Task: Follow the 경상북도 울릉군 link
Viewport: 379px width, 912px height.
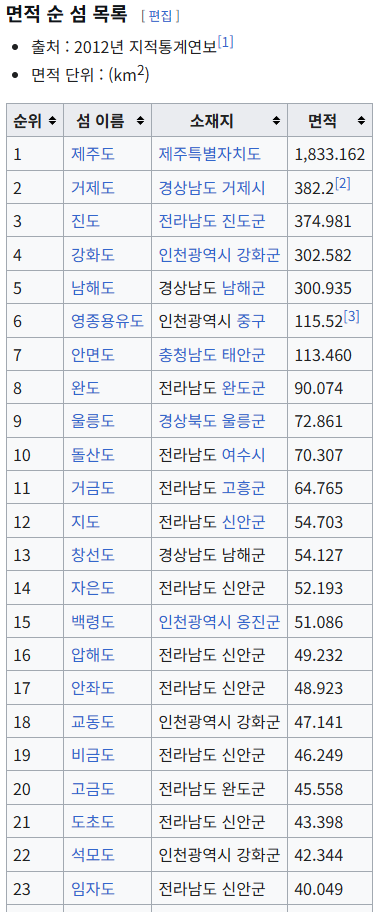Action: pyautogui.click(x=212, y=422)
